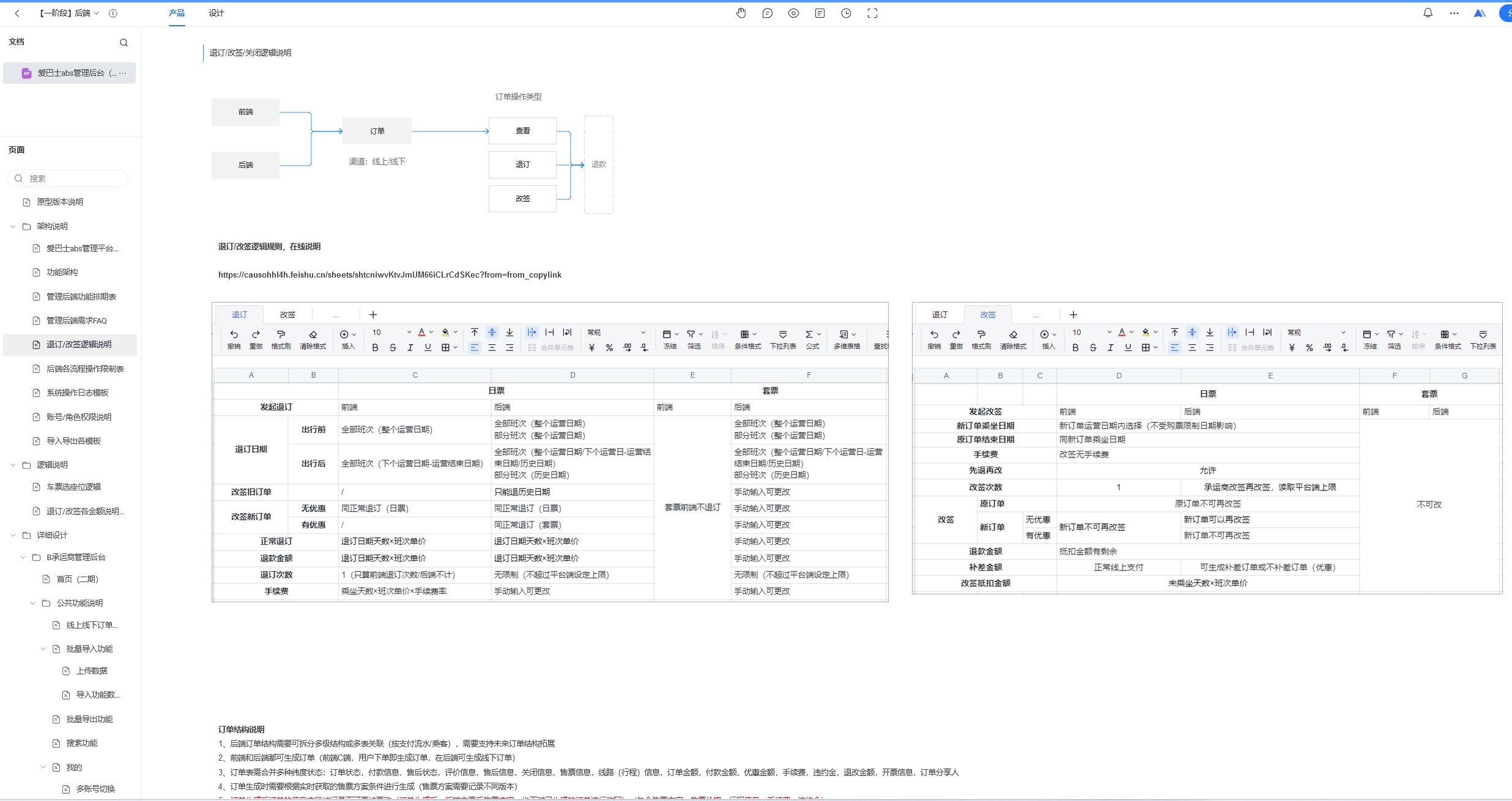Open the version history clock icon
Image resolution: width=1512 pixels, height=801 pixels.
click(846, 13)
